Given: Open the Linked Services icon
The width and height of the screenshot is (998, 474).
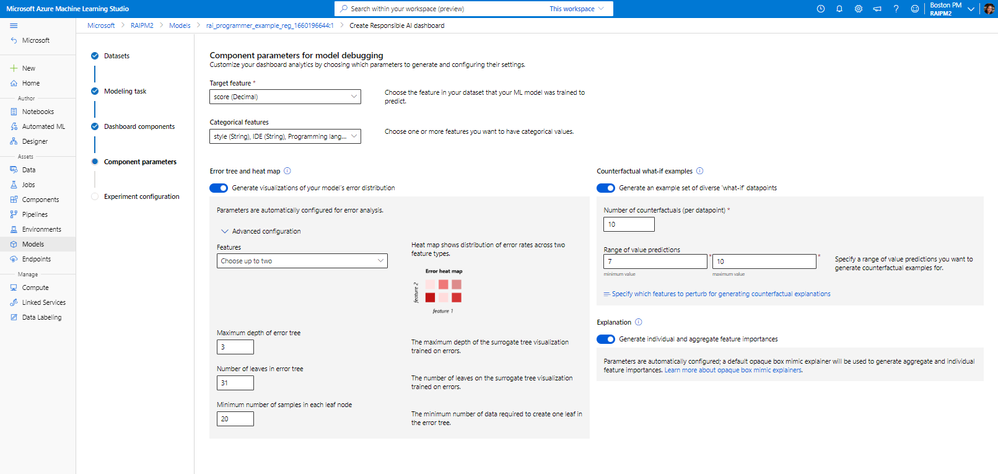Looking at the screenshot, I should tap(14, 302).
